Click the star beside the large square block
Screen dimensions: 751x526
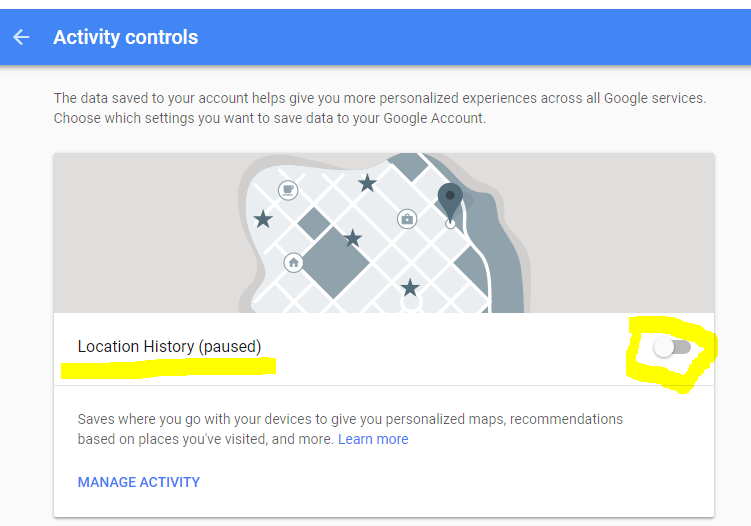coord(352,238)
